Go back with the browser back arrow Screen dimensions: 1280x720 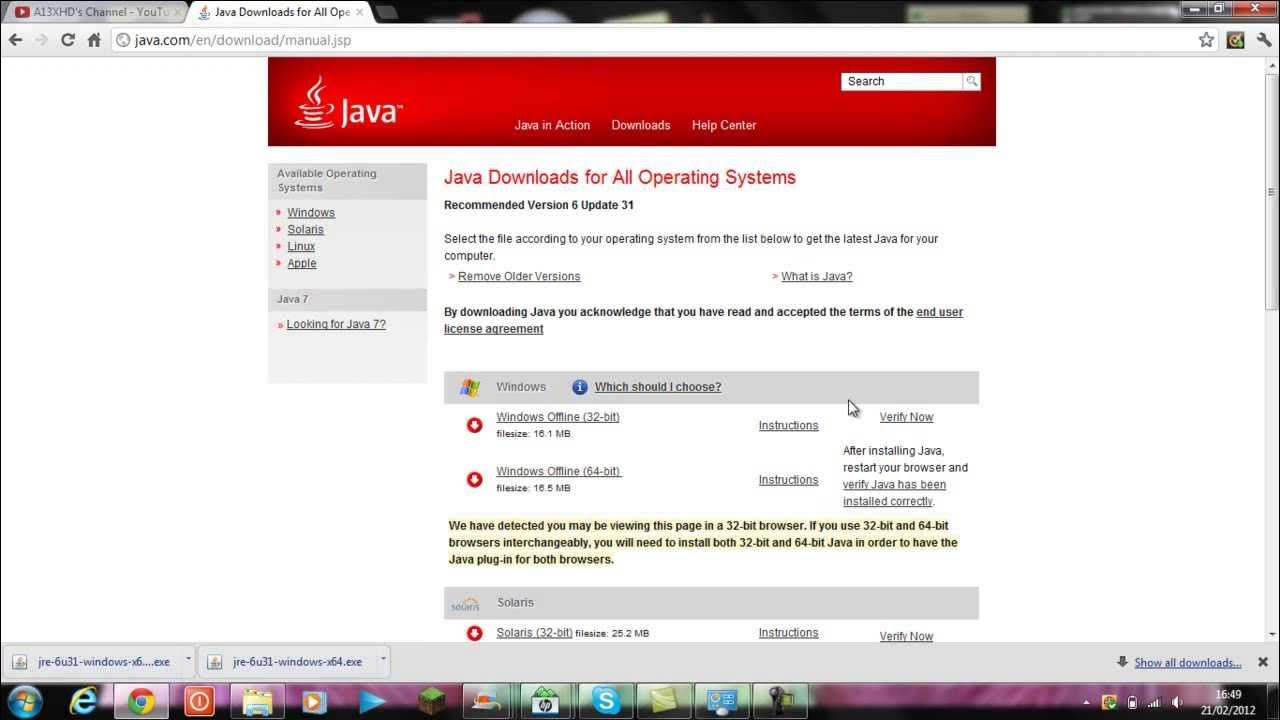pos(15,40)
